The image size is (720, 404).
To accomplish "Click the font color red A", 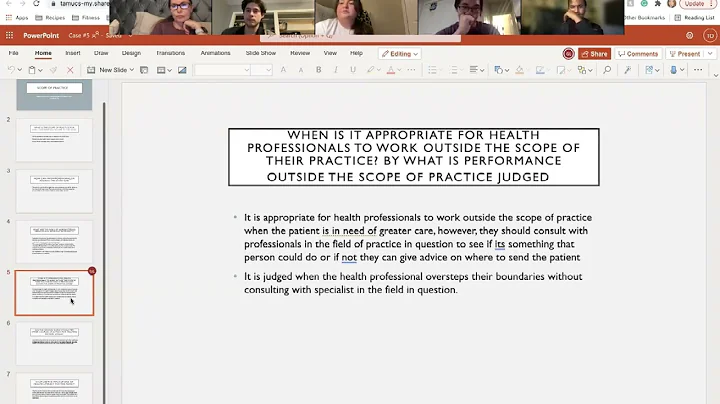I will 391,70.
